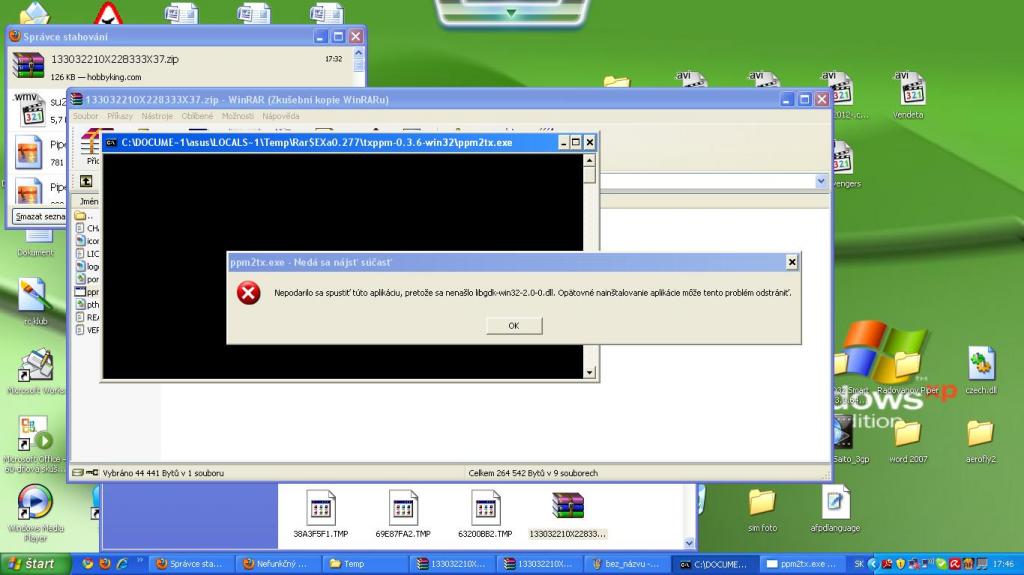Open the word 2007 desktop folder
The image size is (1024, 575).
coord(907,437)
